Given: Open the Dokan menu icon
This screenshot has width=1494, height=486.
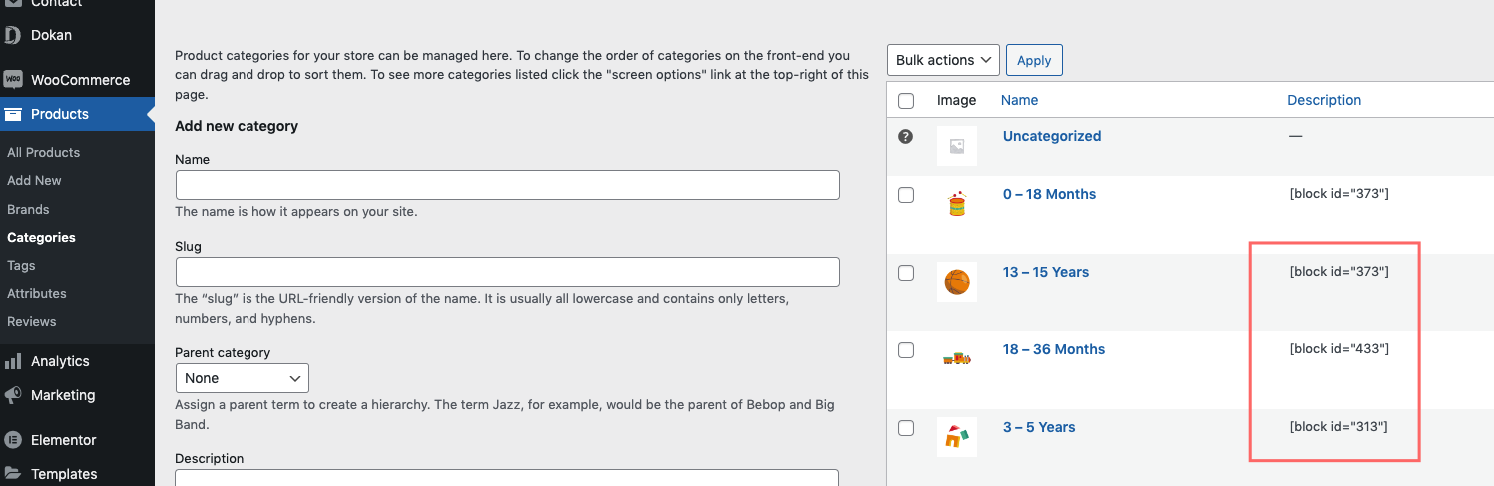Looking at the screenshot, I should 13,35.
